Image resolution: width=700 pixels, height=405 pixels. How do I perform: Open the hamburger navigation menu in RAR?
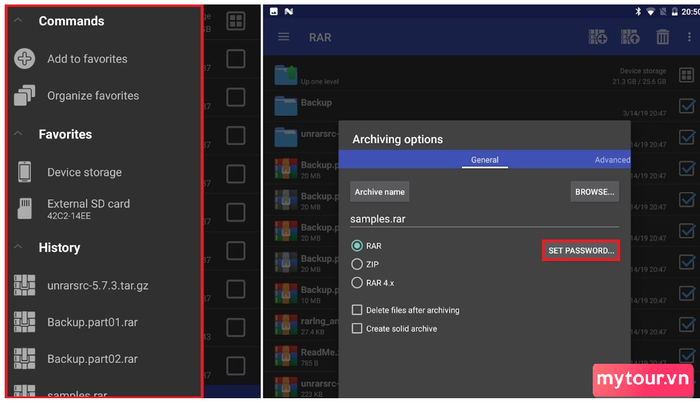coord(283,37)
